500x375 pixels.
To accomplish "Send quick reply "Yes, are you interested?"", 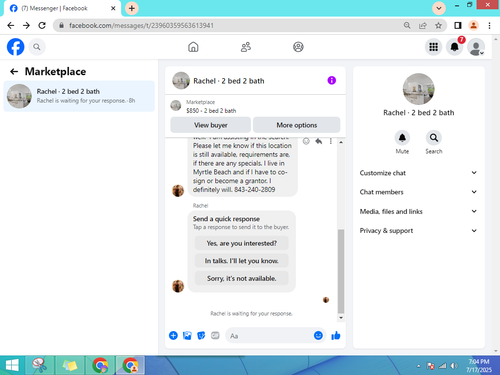I will click(242, 243).
